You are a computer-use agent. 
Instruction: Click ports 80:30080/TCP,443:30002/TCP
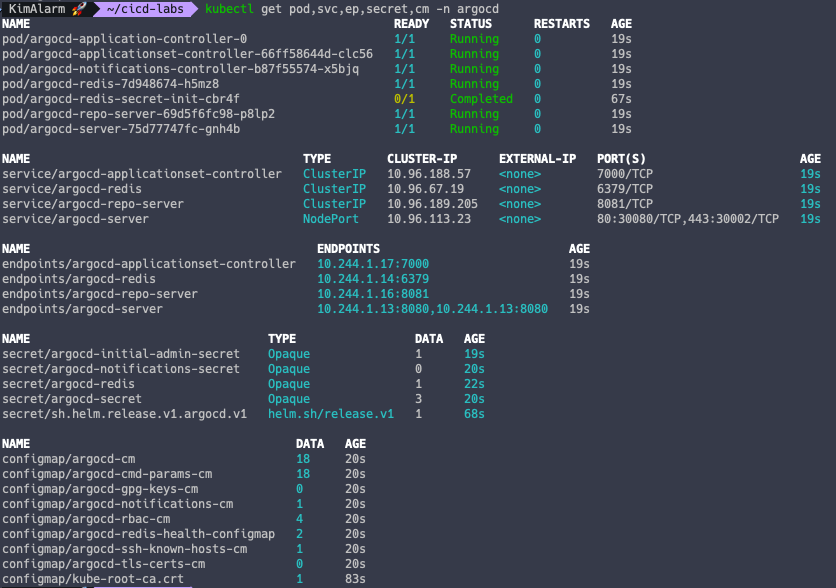coord(688,219)
